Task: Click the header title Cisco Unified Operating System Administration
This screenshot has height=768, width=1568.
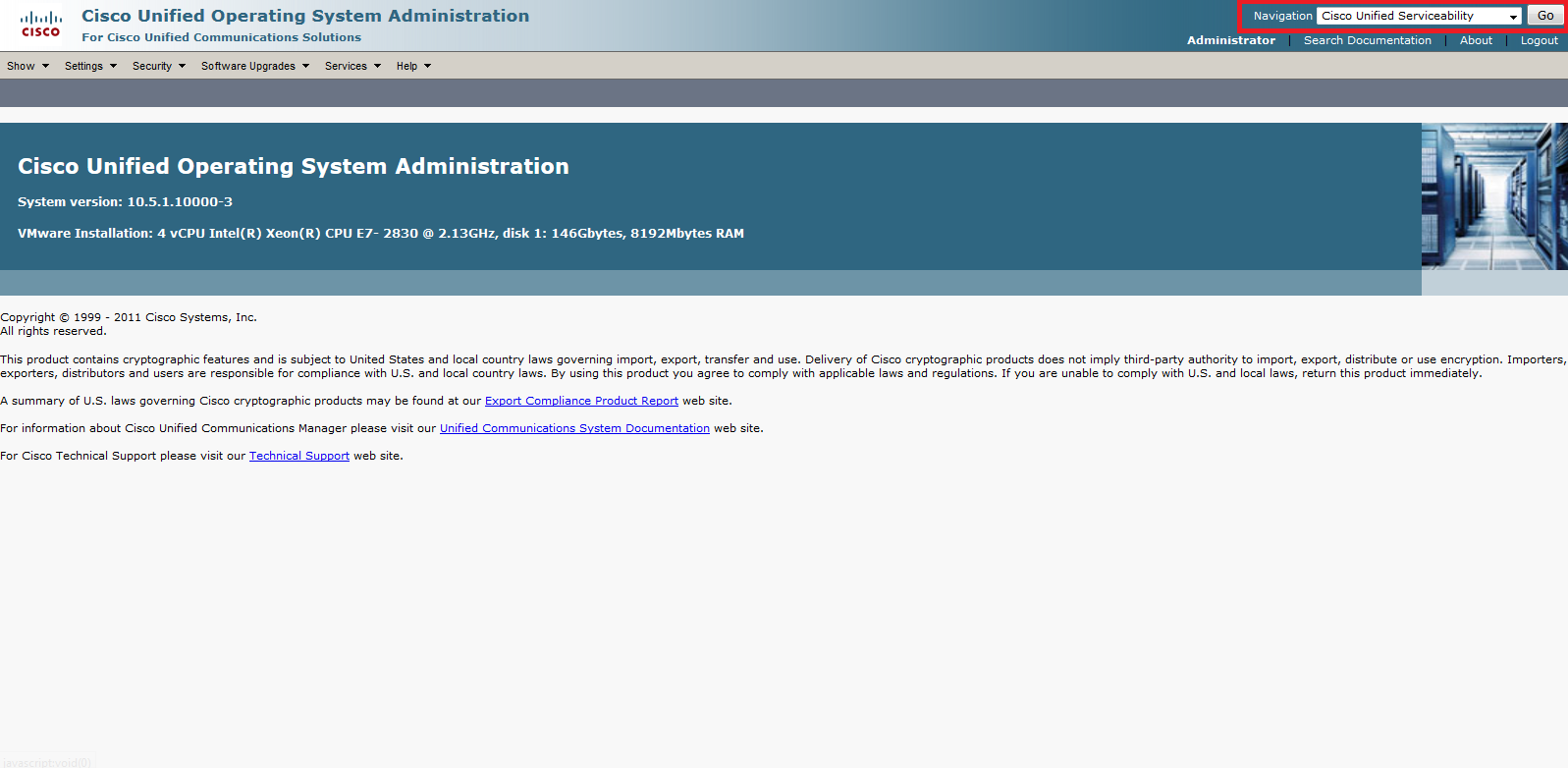Action: point(305,16)
